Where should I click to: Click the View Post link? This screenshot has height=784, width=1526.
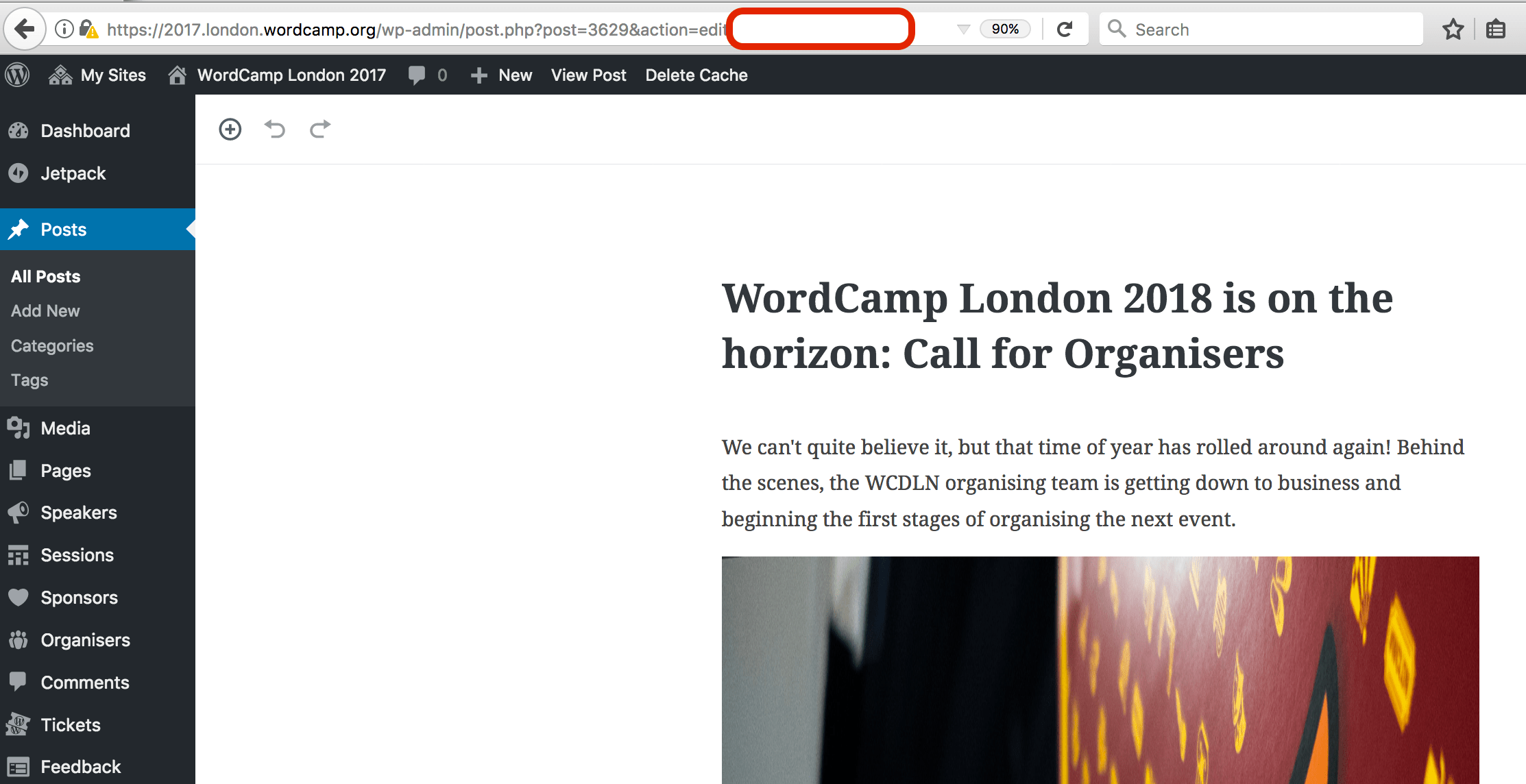click(x=588, y=75)
